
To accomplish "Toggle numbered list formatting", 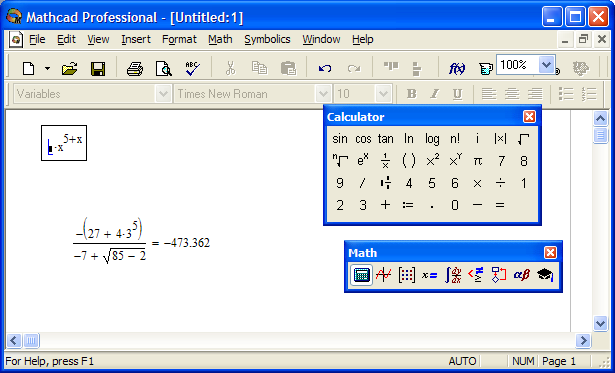I will (589, 94).
